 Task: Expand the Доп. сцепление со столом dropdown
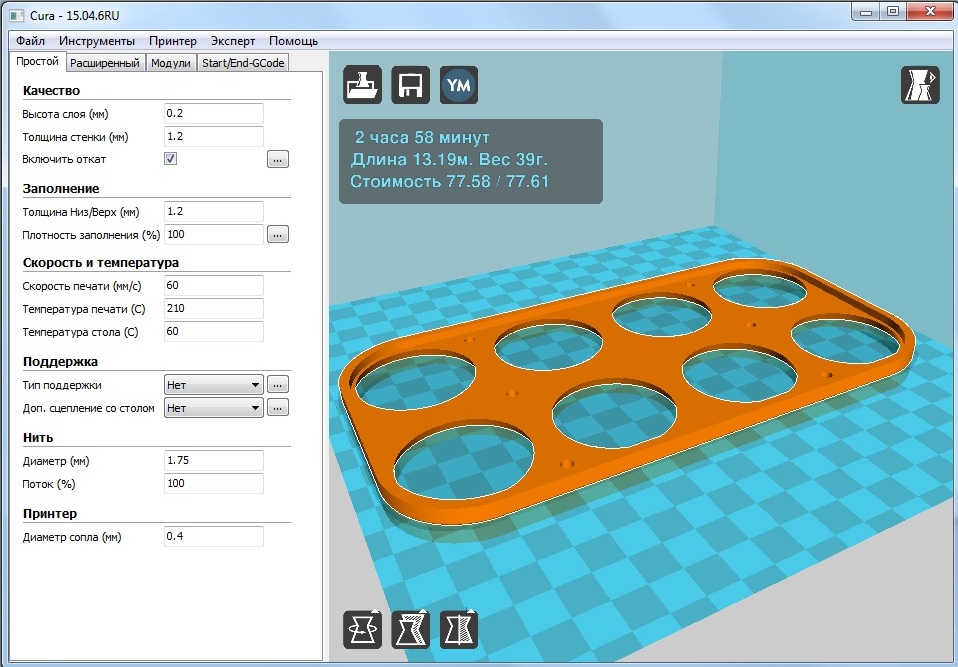point(213,408)
